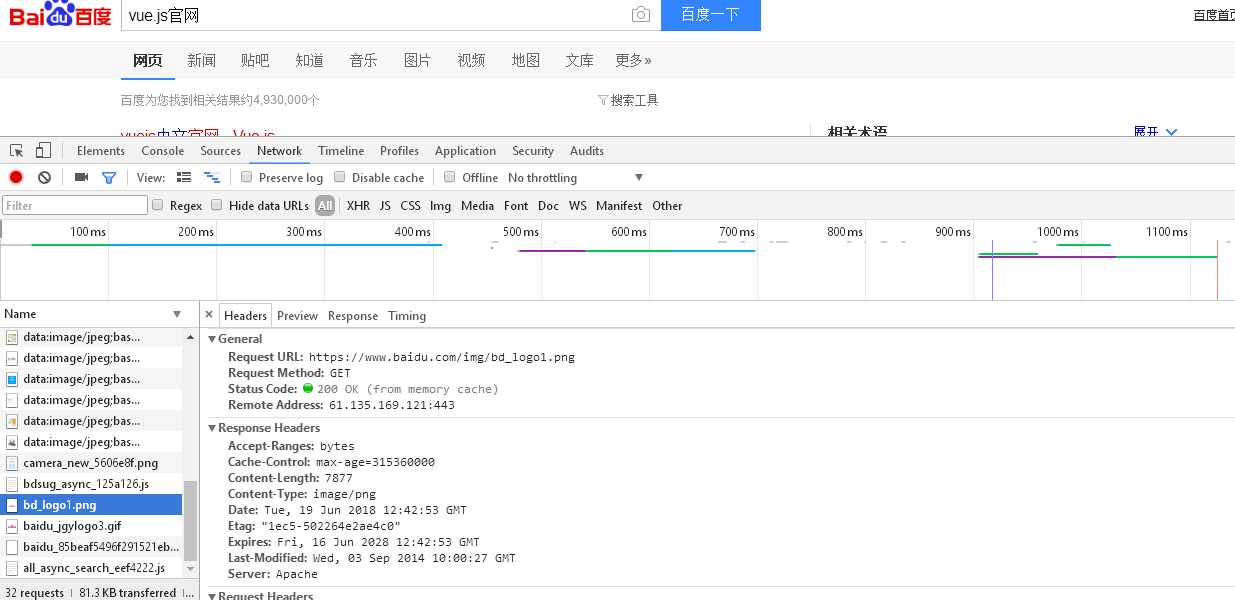The height and width of the screenshot is (600, 1235).
Task: Open the Security tab
Action: click(x=533, y=151)
